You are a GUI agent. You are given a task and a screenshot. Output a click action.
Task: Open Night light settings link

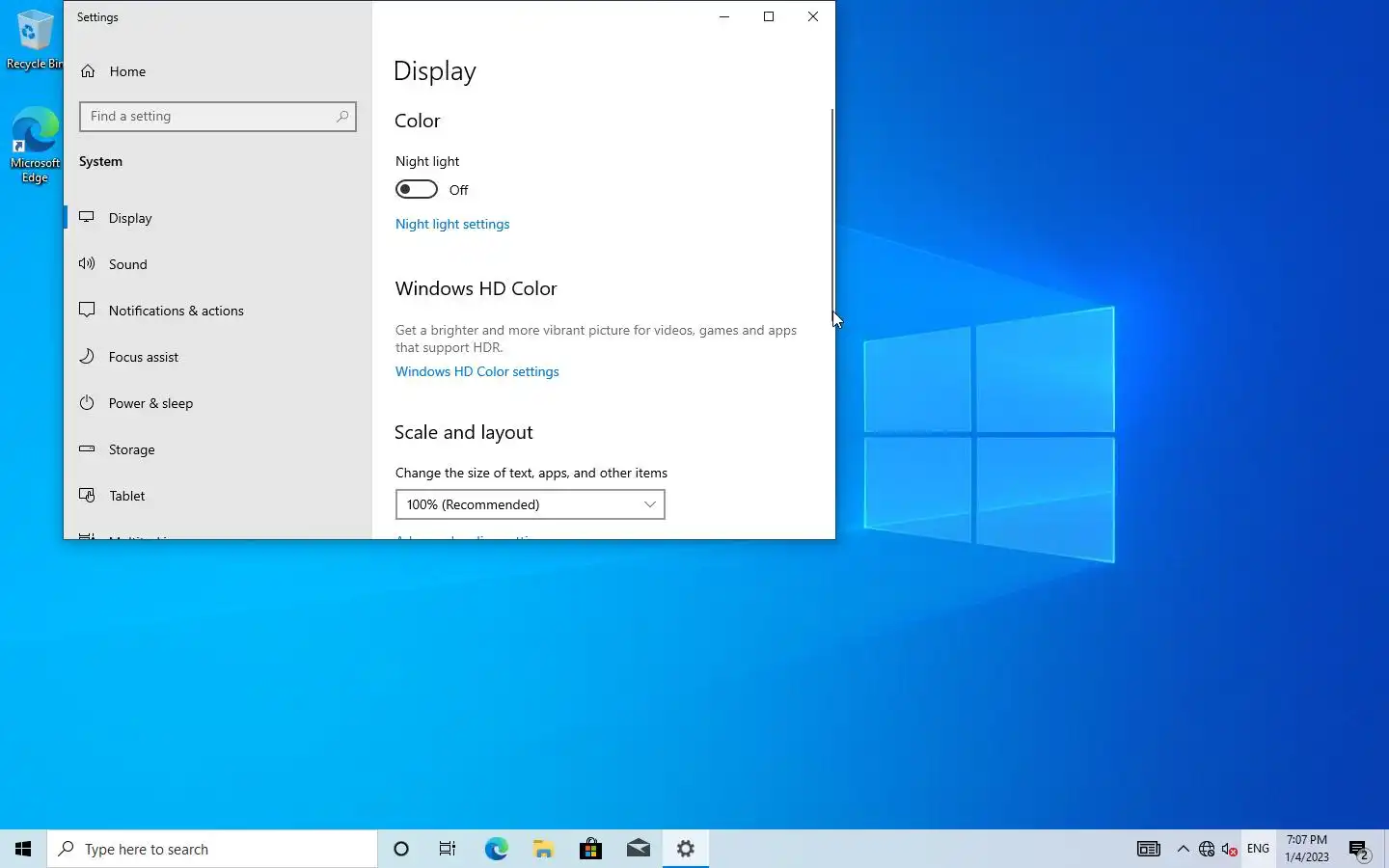(452, 224)
